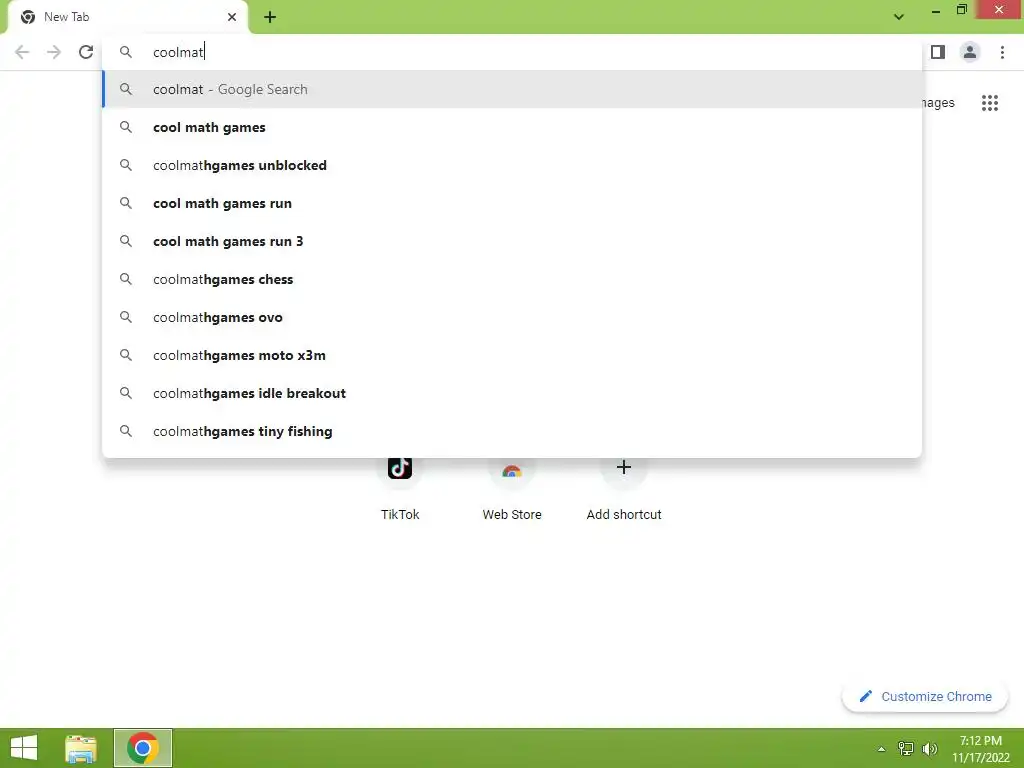Screen dimensions: 1024x768
Task: Select the 'cool math games' suggestion
Action: pyautogui.click(x=512, y=127)
